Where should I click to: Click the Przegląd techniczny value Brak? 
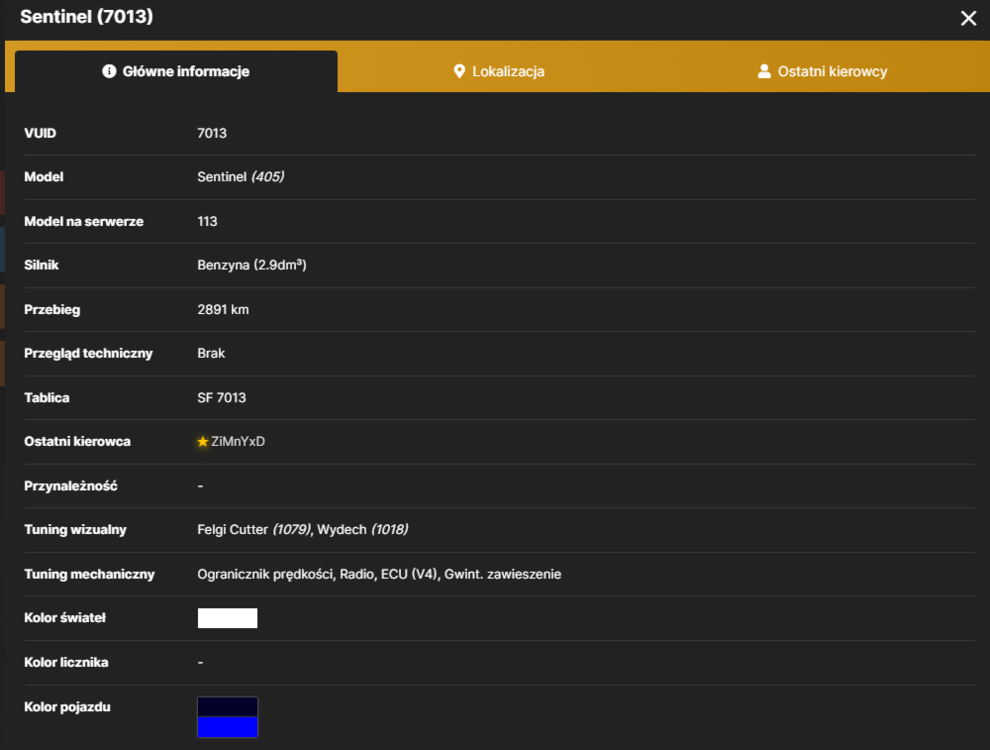coord(211,354)
